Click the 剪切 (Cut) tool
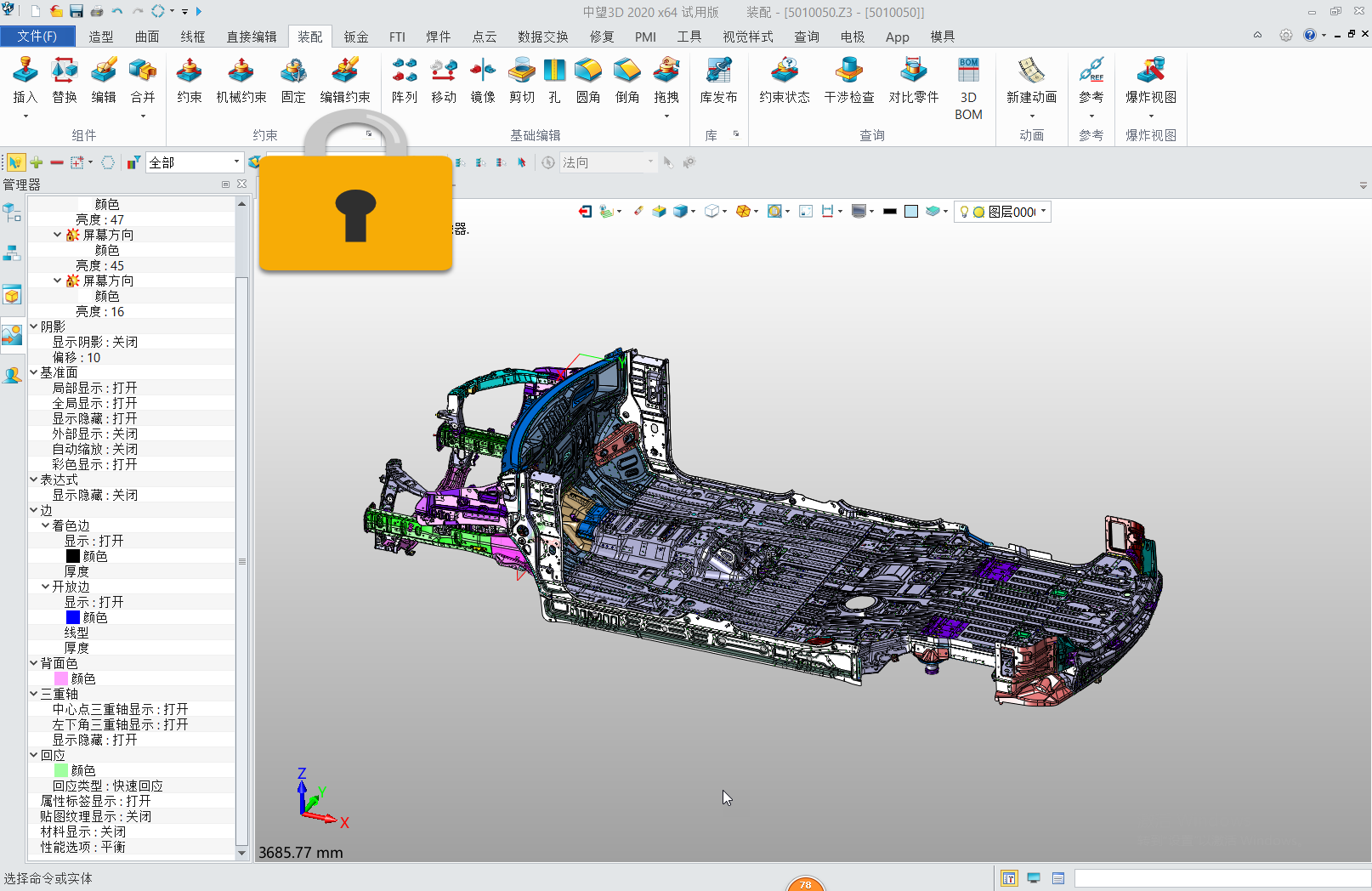This screenshot has height=891, width=1372. [x=522, y=81]
